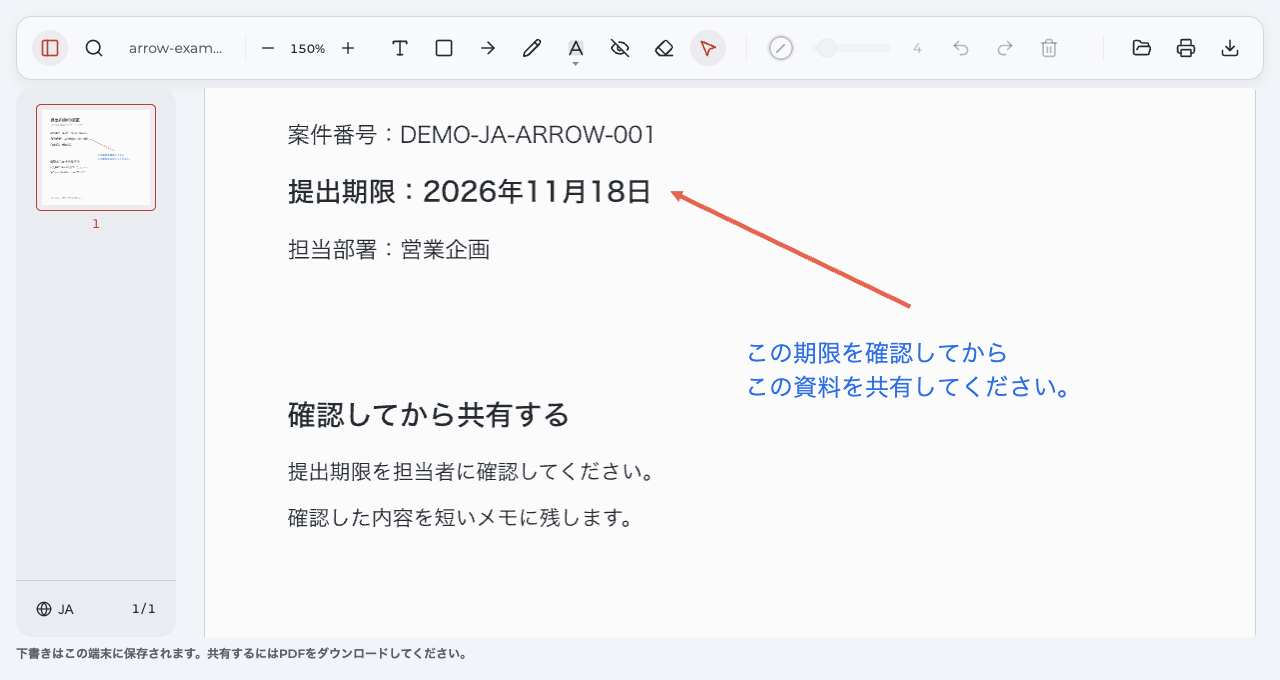Click heading '提出期限：2026年11月18日'
Image resolution: width=1280 pixels, height=680 pixels.
pos(470,191)
